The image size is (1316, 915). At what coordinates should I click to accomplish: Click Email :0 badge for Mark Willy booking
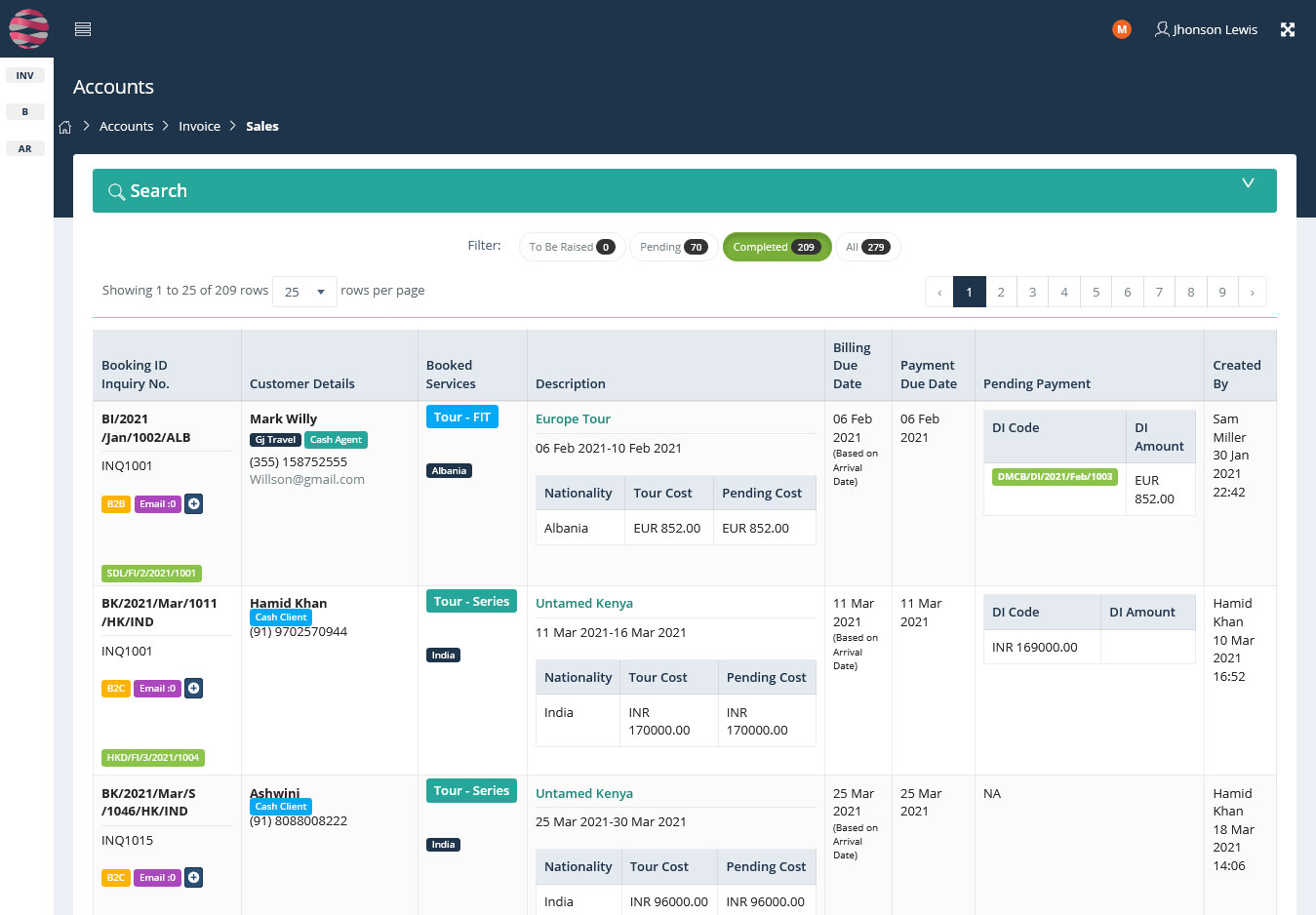tap(158, 504)
